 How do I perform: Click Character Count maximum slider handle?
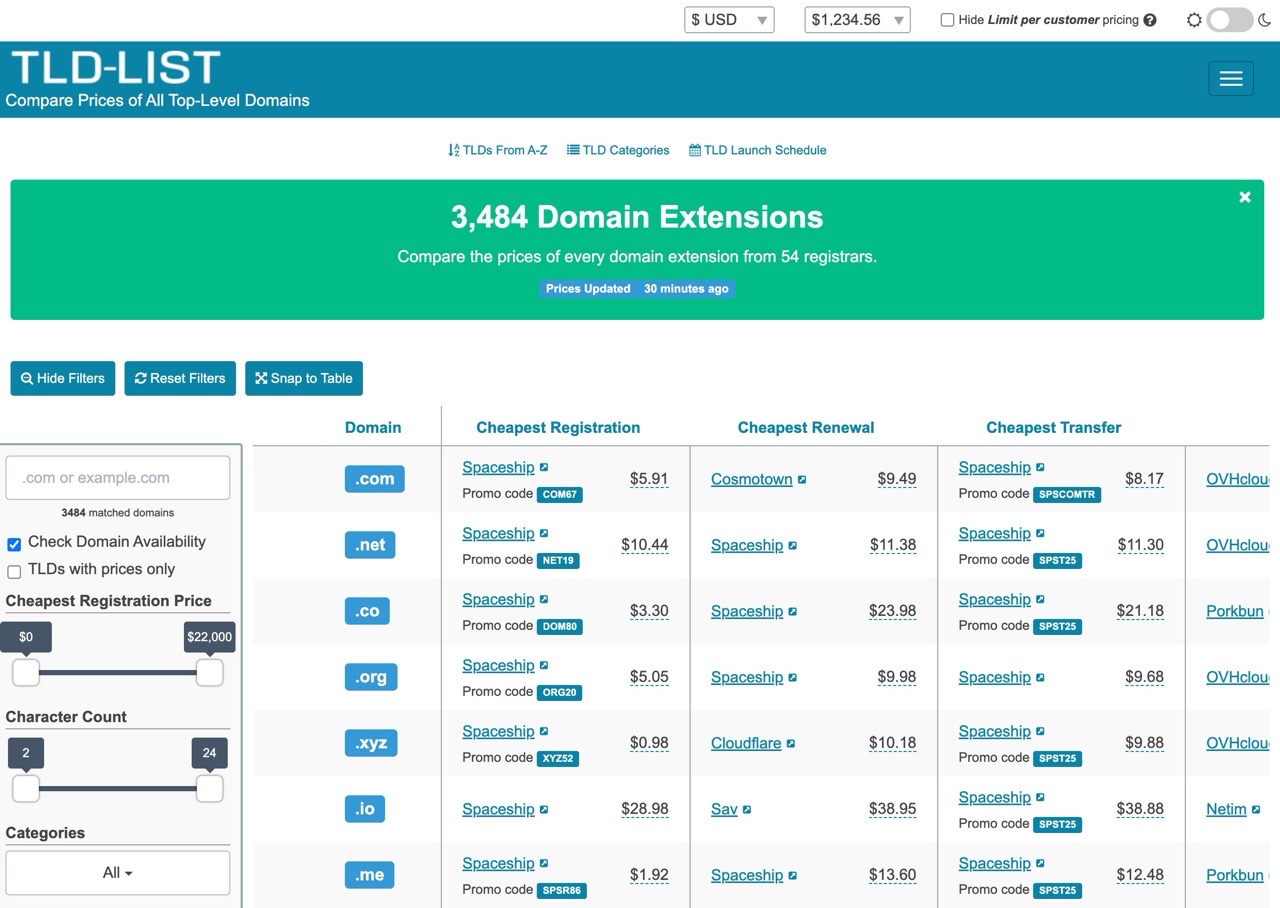209,789
